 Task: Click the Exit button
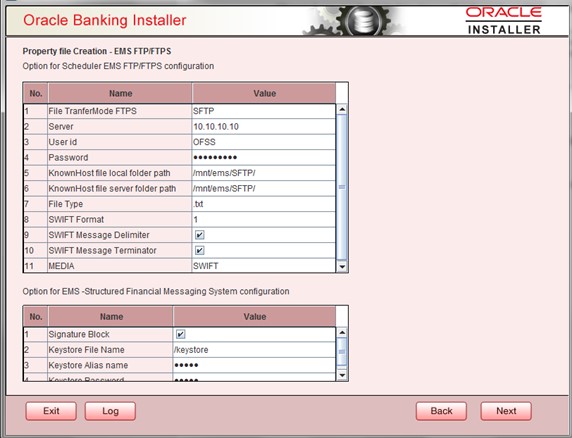pyautogui.click(x=51, y=411)
